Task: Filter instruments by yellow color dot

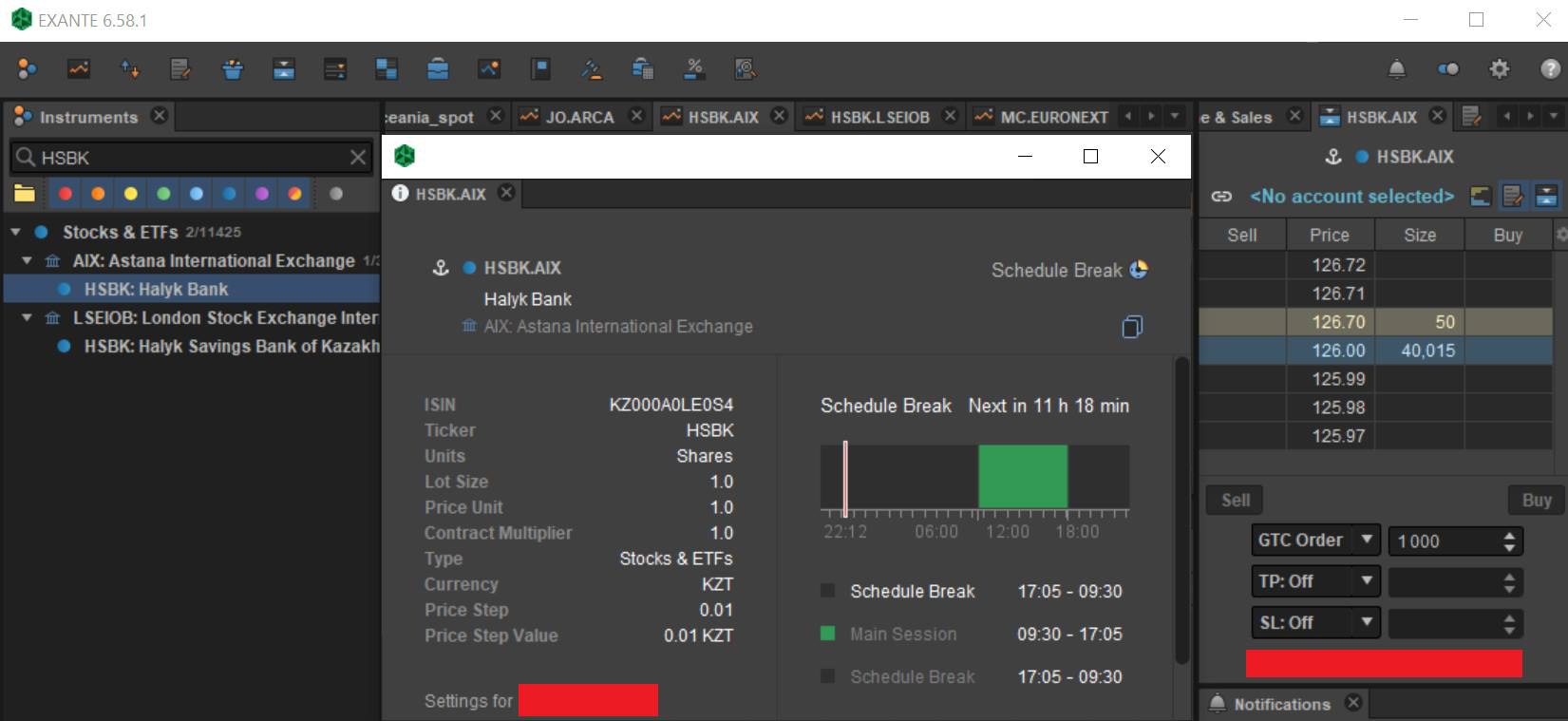Action: pos(131,194)
